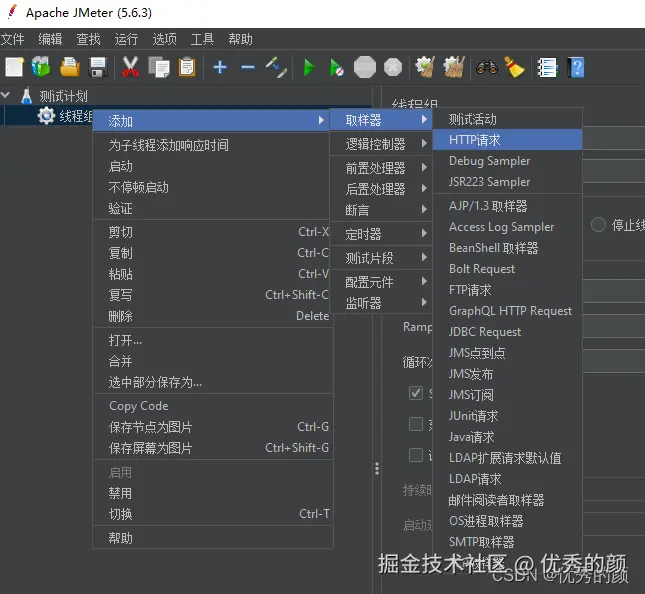Select 删除 in context menu

(x=211, y=316)
